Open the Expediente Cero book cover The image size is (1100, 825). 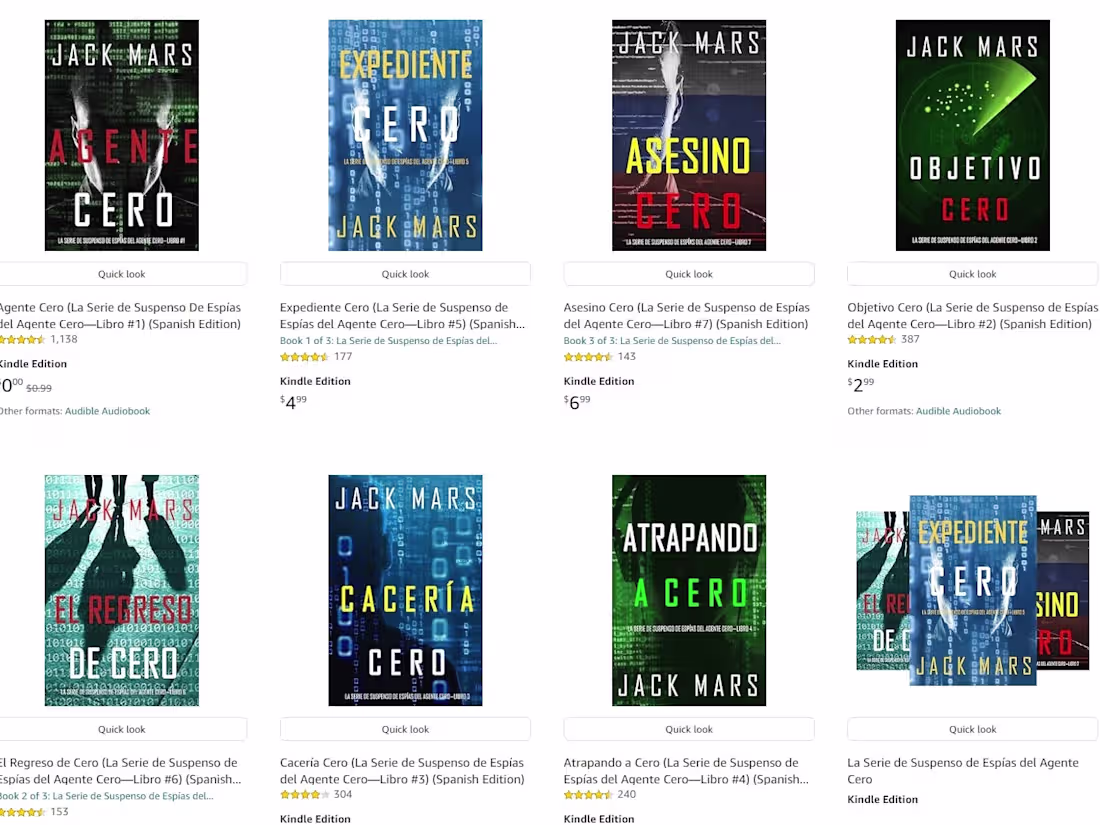[x=405, y=135]
